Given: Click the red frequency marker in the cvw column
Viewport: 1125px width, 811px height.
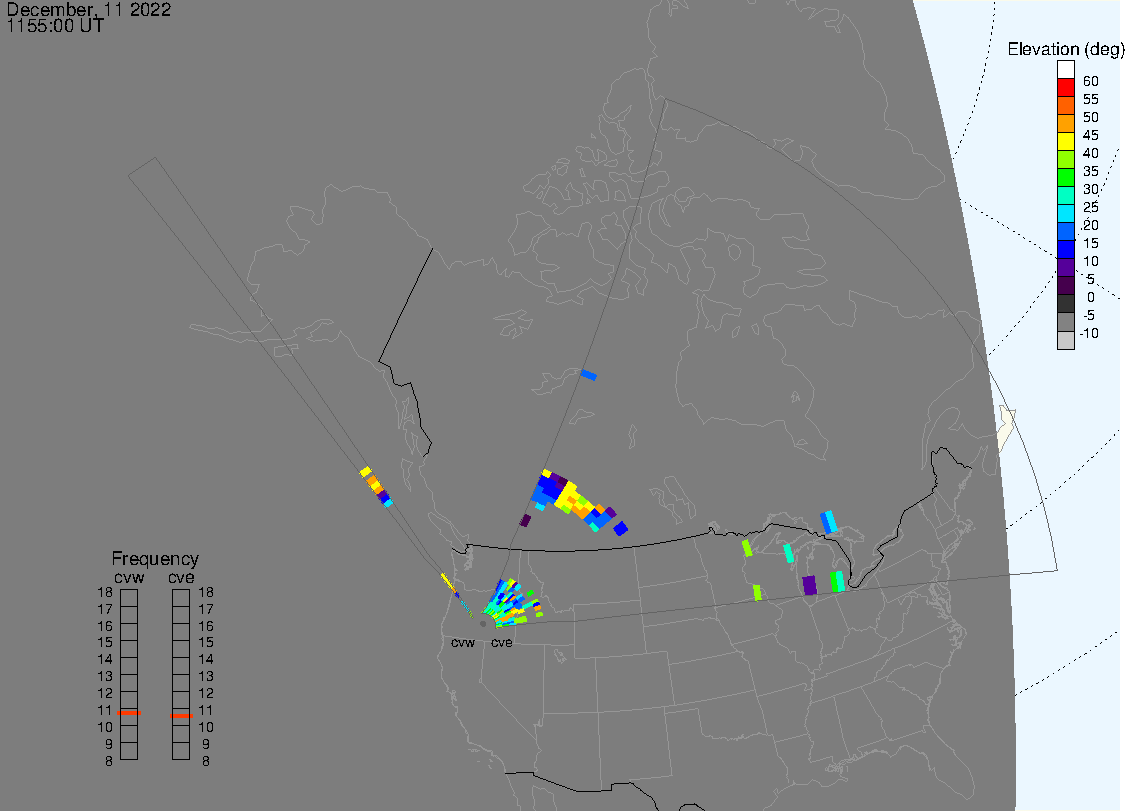Looking at the screenshot, I should pos(129,713).
